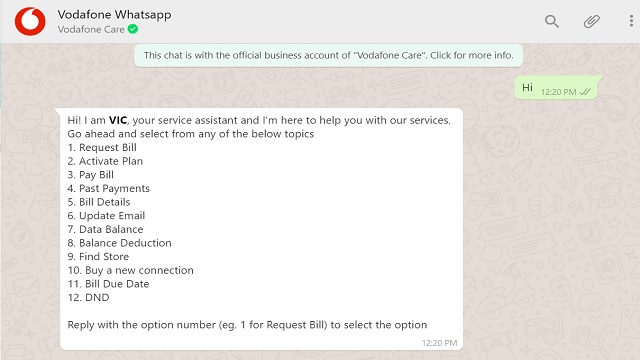The image size is (640, 360).
Task: Click the official business account notice
Action: pos(329,56)
